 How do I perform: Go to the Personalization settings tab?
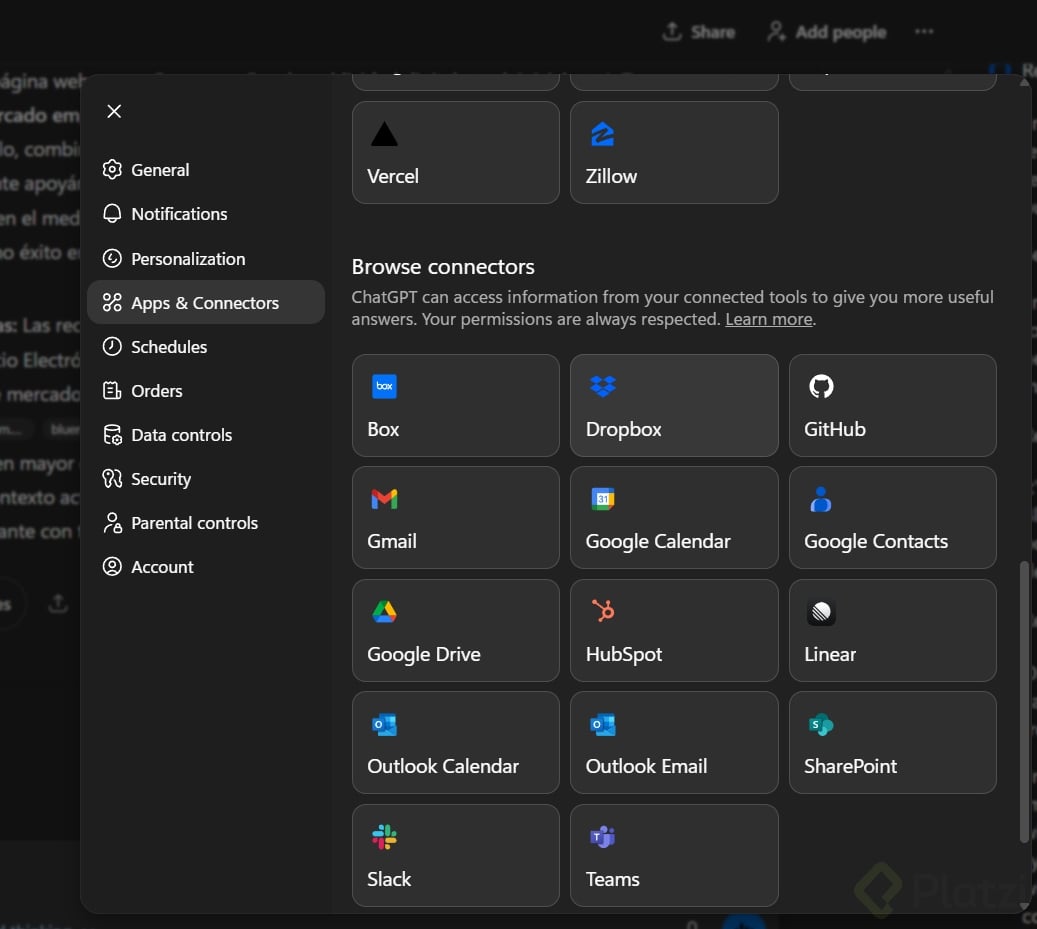click(188, 259)
